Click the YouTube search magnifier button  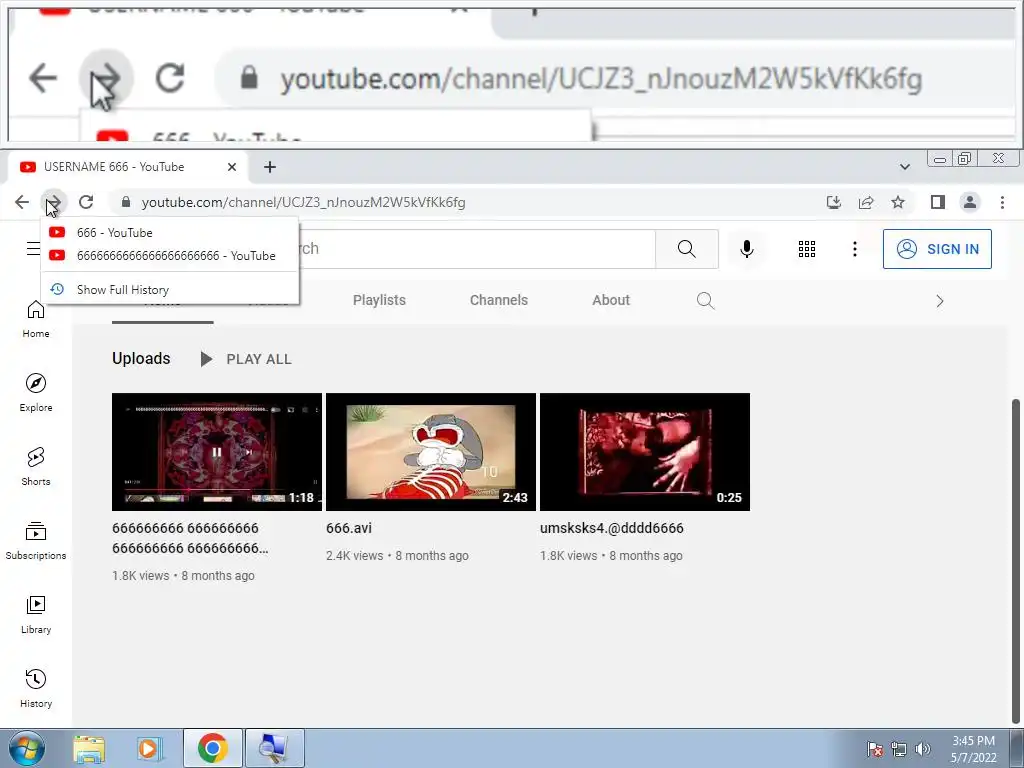[686, 249]
